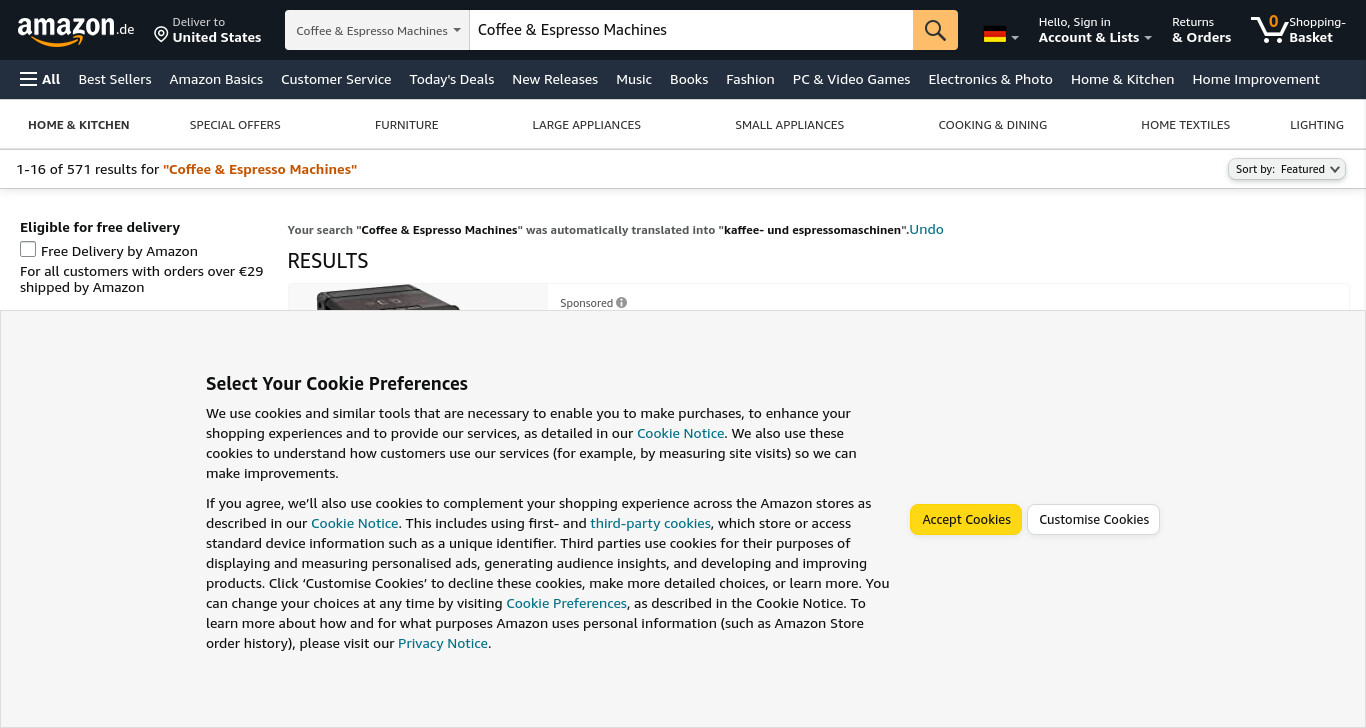Viewport: 1366px width, 728px height.
Task: Open Amazon Basics in navigation bar
Action: point(216,79)
